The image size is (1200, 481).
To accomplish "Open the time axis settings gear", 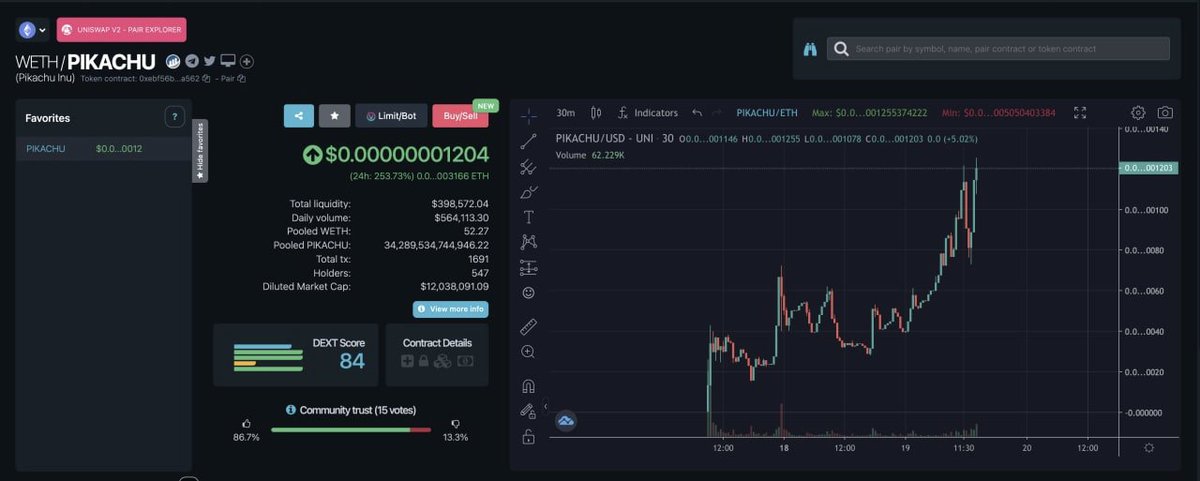I will [x=1149, y=448].
